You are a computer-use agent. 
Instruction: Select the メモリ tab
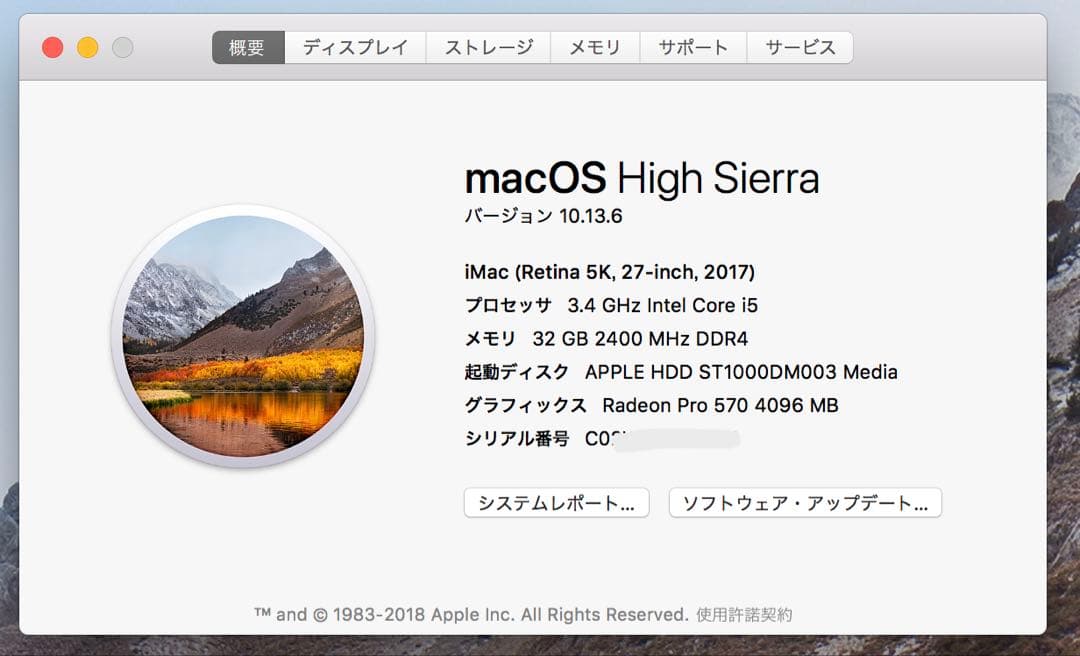(595, 46)
